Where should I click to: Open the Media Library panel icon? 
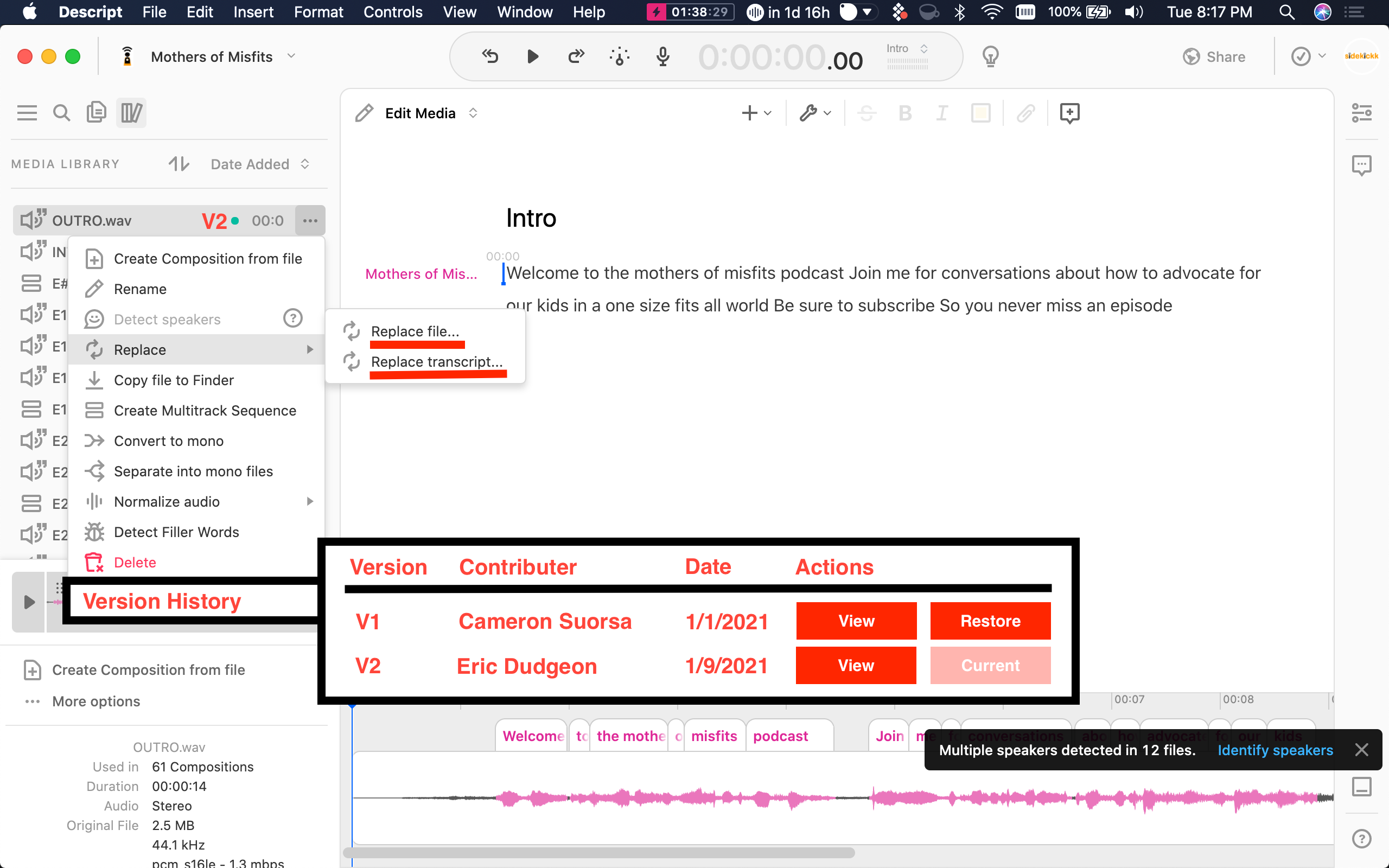point(131,112)
